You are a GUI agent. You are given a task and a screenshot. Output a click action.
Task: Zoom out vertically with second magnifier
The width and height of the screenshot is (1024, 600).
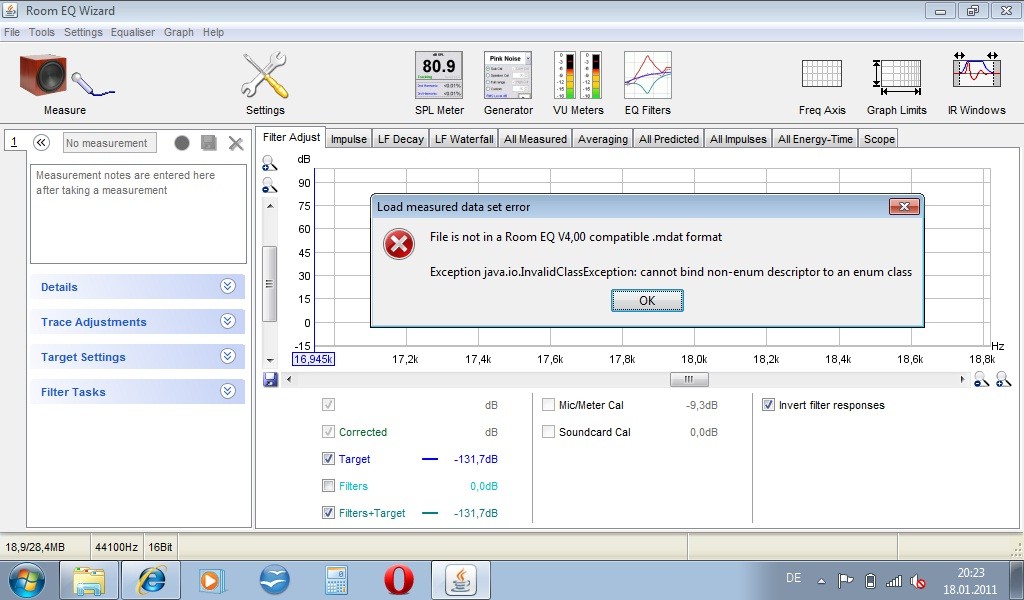(x=270, y=185)
